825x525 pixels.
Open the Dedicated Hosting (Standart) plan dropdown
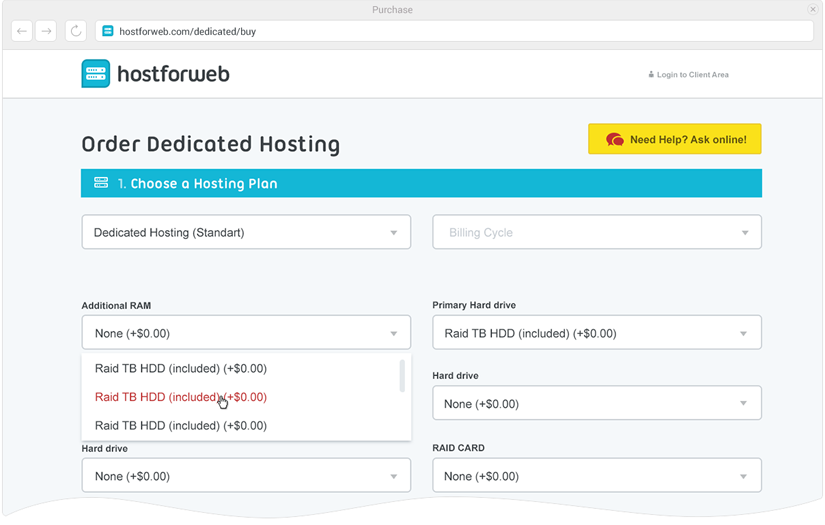click(246, 232)
